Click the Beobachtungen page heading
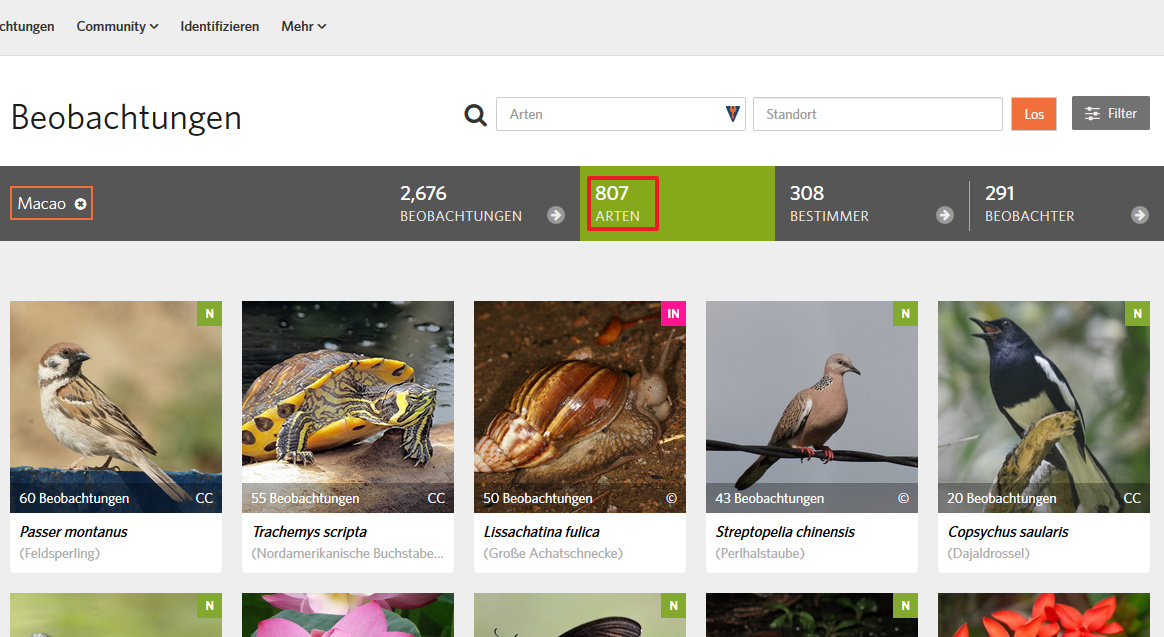 [126, 117]
